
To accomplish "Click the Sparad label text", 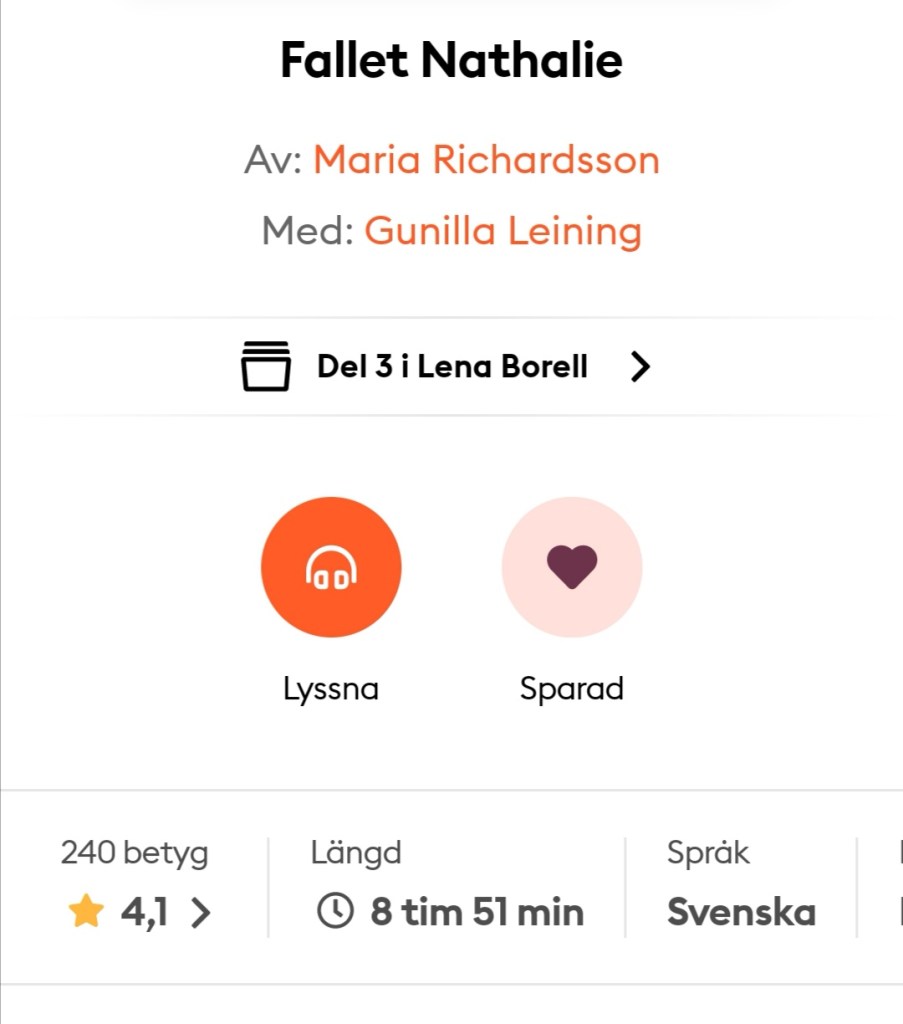I will [571, 689].
